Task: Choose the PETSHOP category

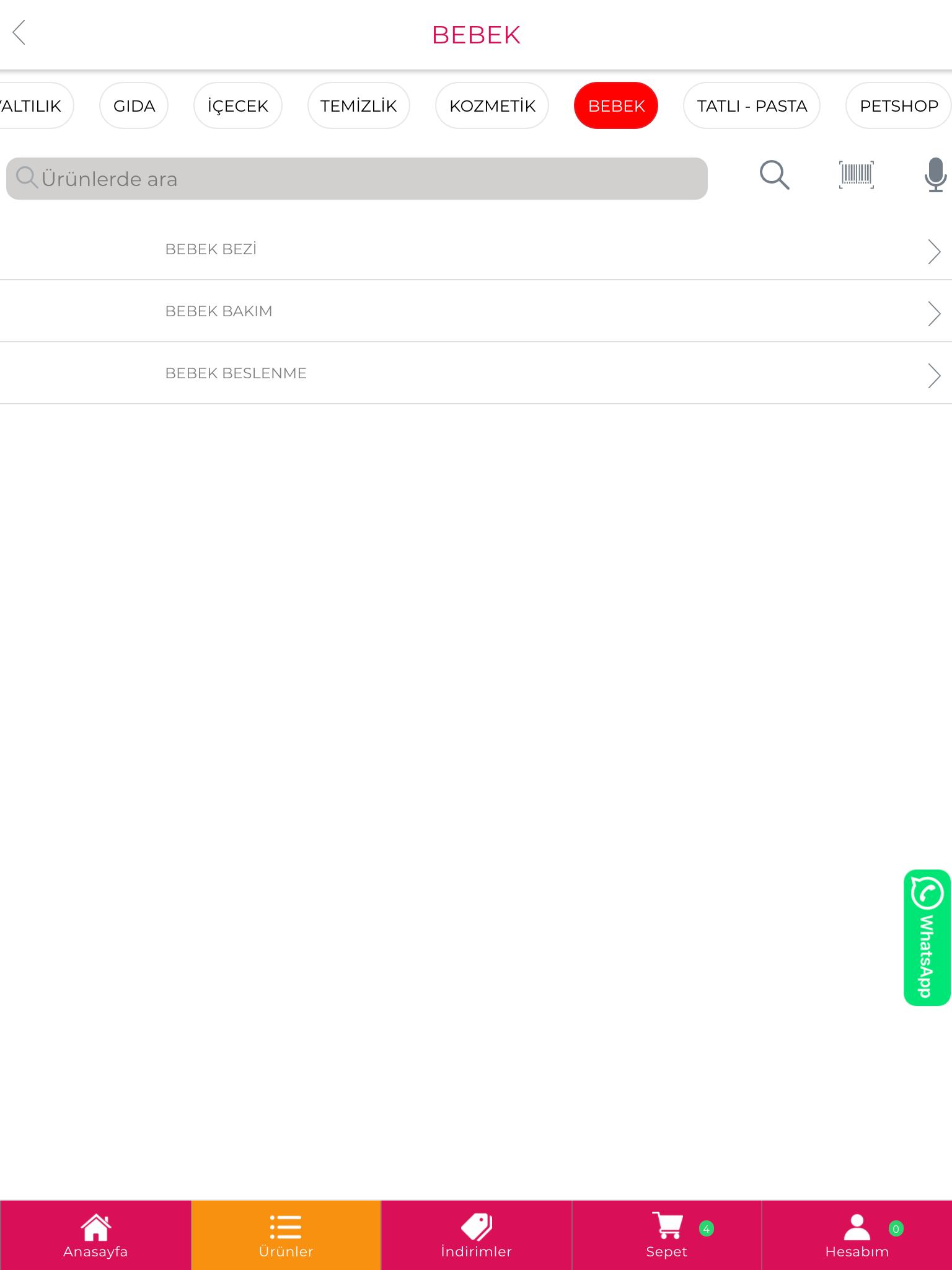Action: pyautogui.click(x=899, y=105)
